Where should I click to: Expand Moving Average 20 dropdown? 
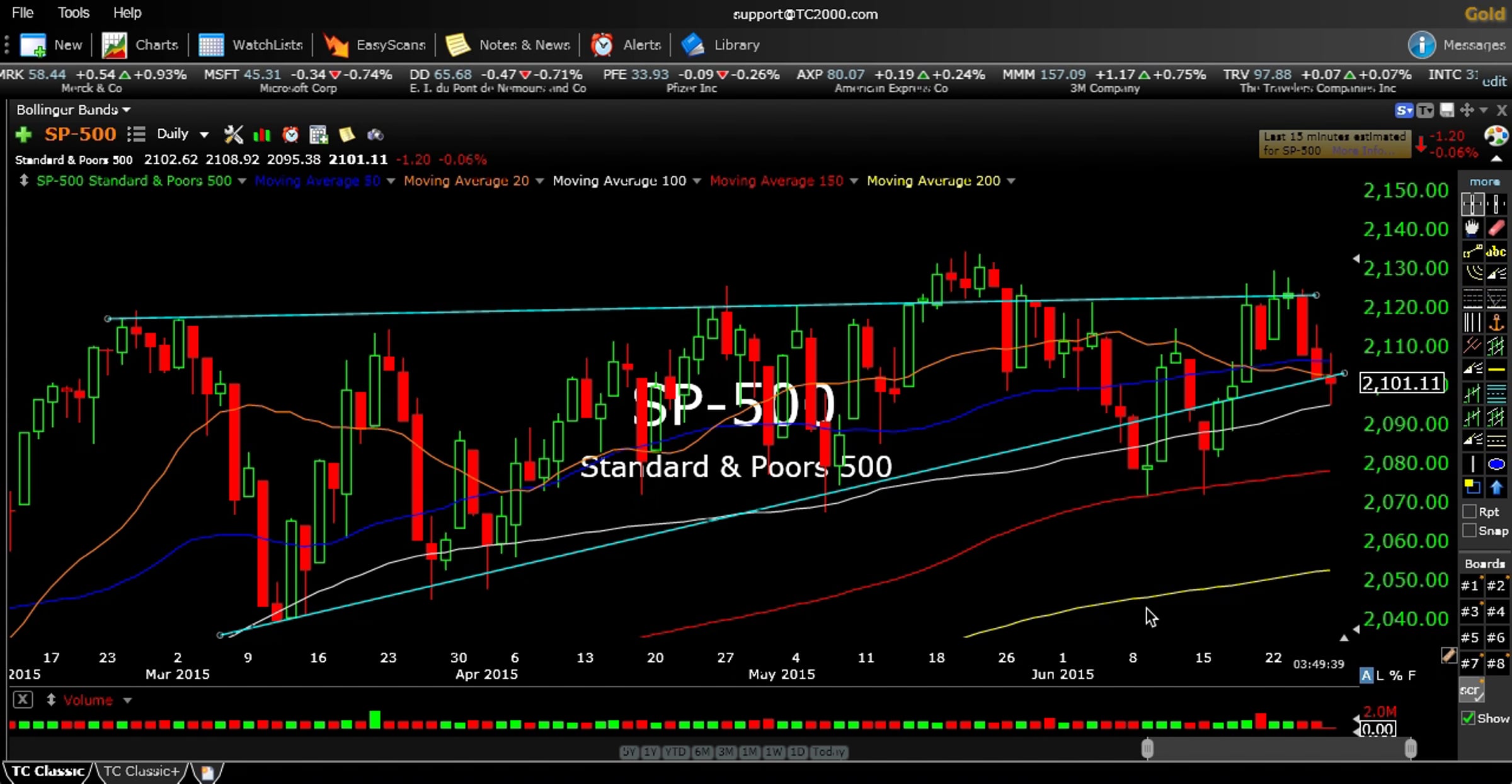539,181
